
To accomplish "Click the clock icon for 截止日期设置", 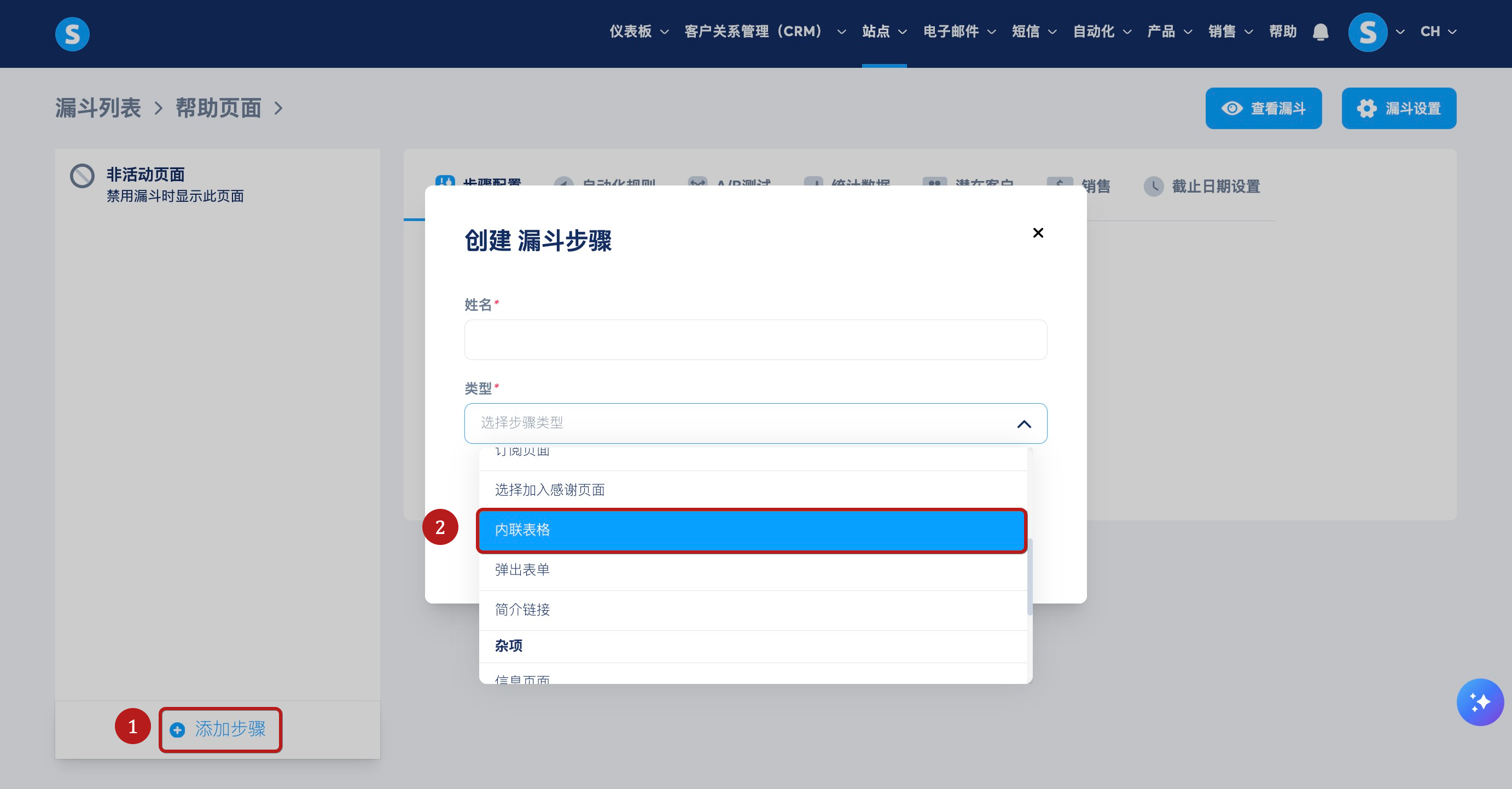I will 1153,187.
